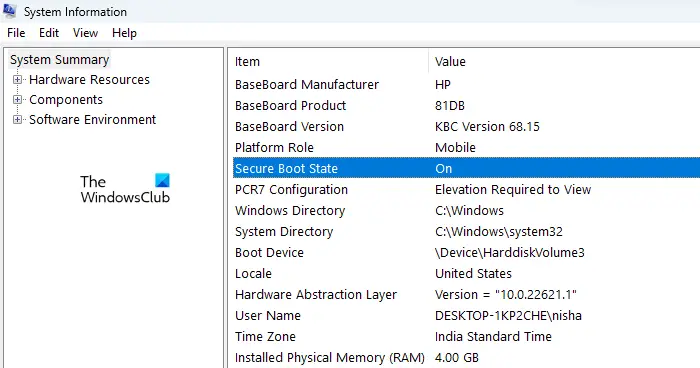Click the value HP
Image resolution: width=700 pixels, height=368 pixels.
tap(443, 85)
